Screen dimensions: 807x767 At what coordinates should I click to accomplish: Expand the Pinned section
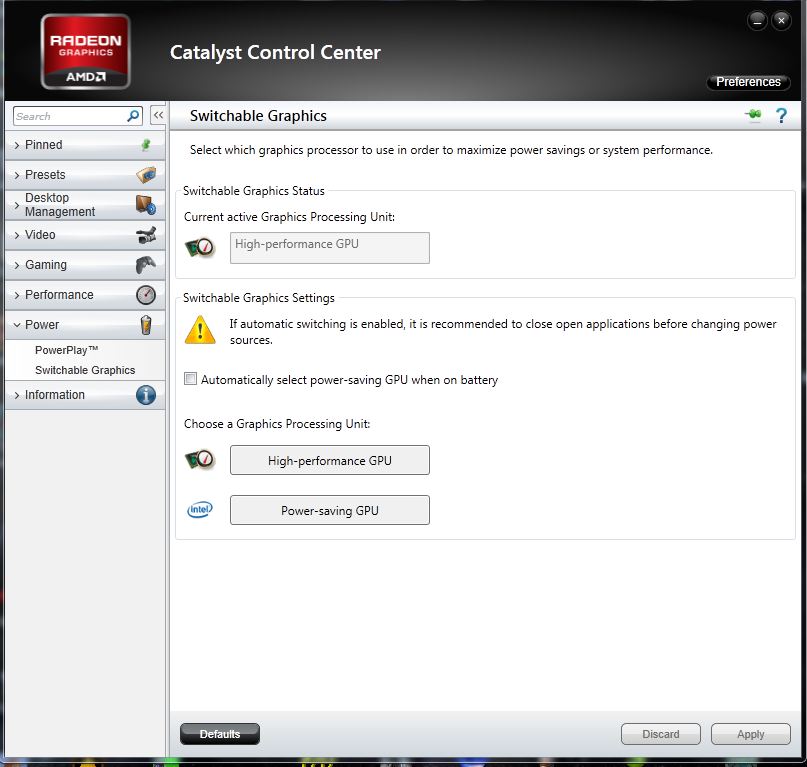coord(85,145)
